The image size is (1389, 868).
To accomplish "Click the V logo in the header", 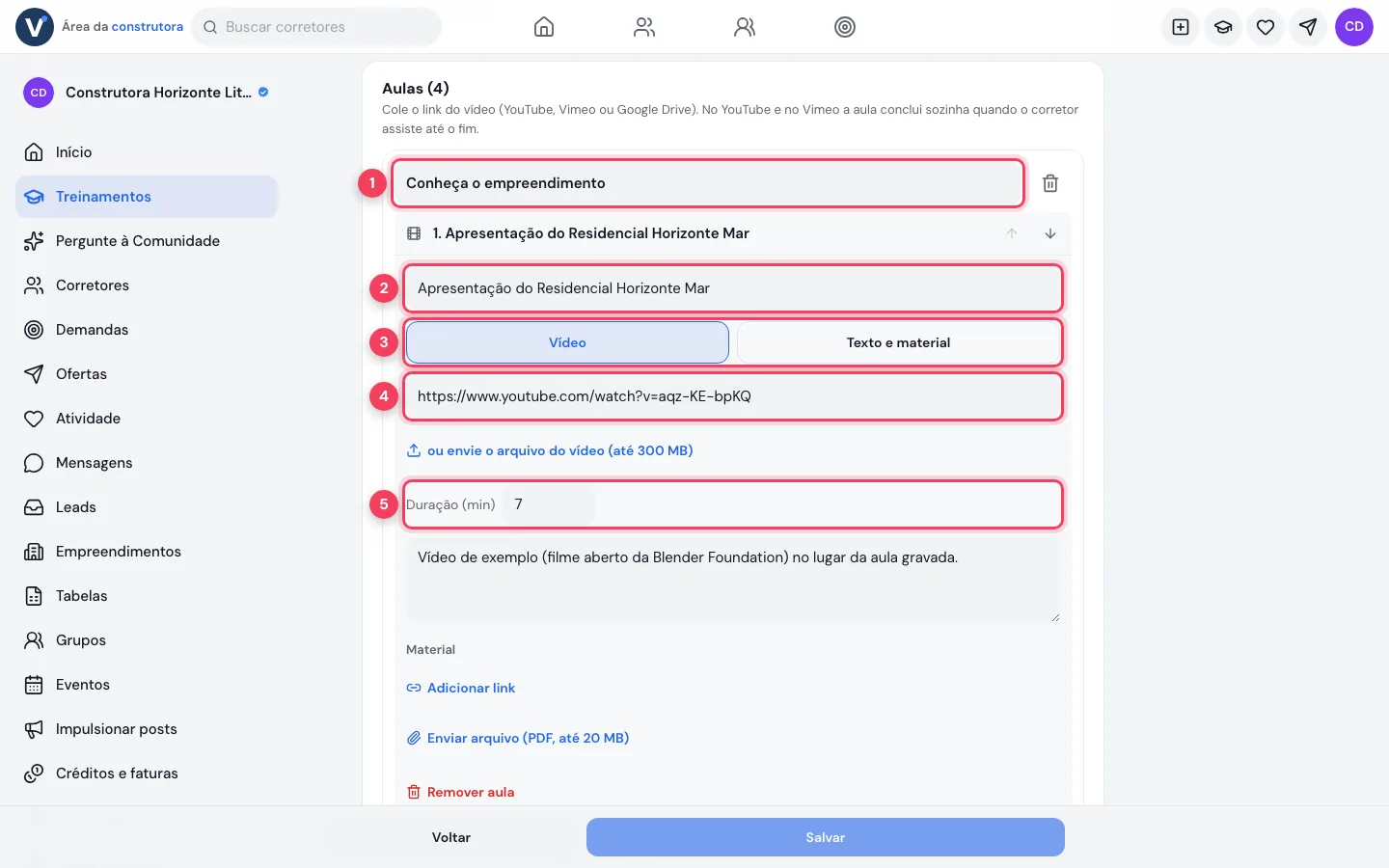I will tap(35, 27).
